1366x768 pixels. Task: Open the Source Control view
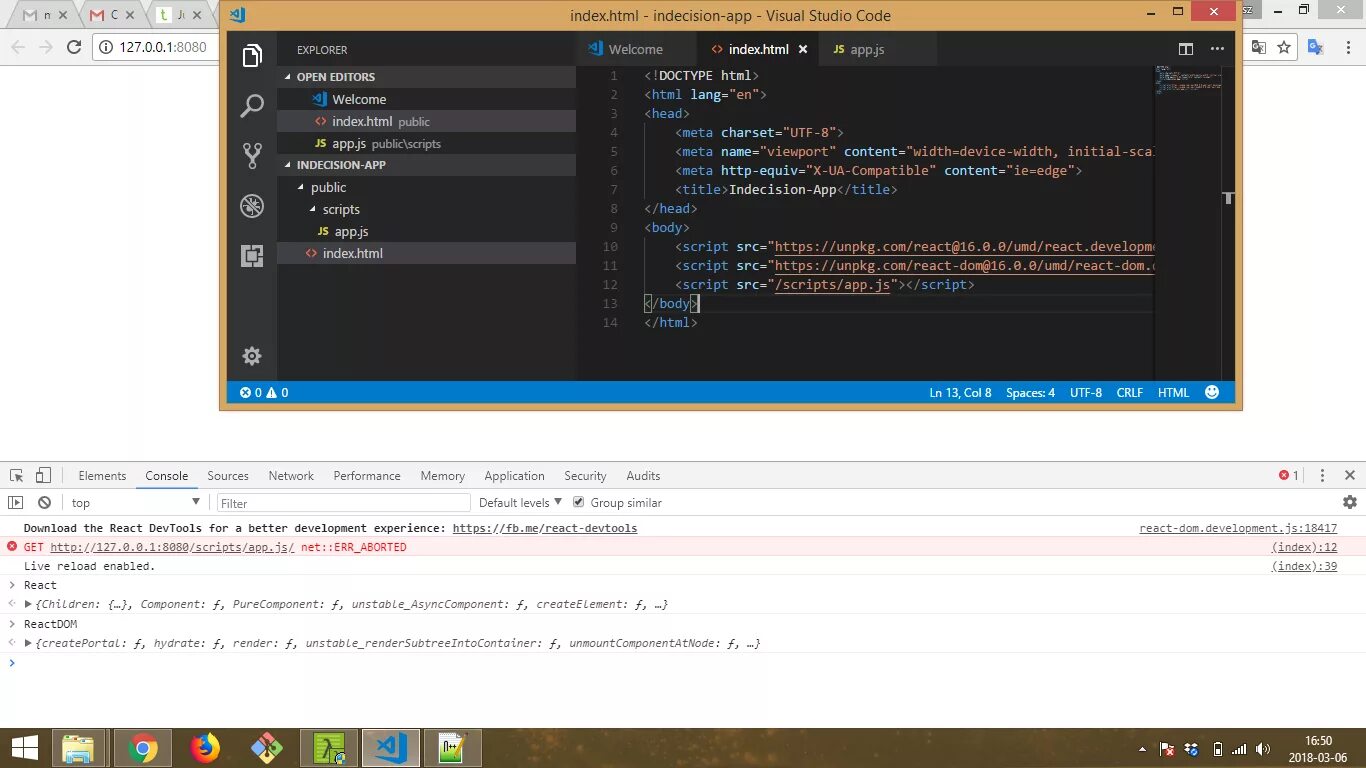coord(252,155)
